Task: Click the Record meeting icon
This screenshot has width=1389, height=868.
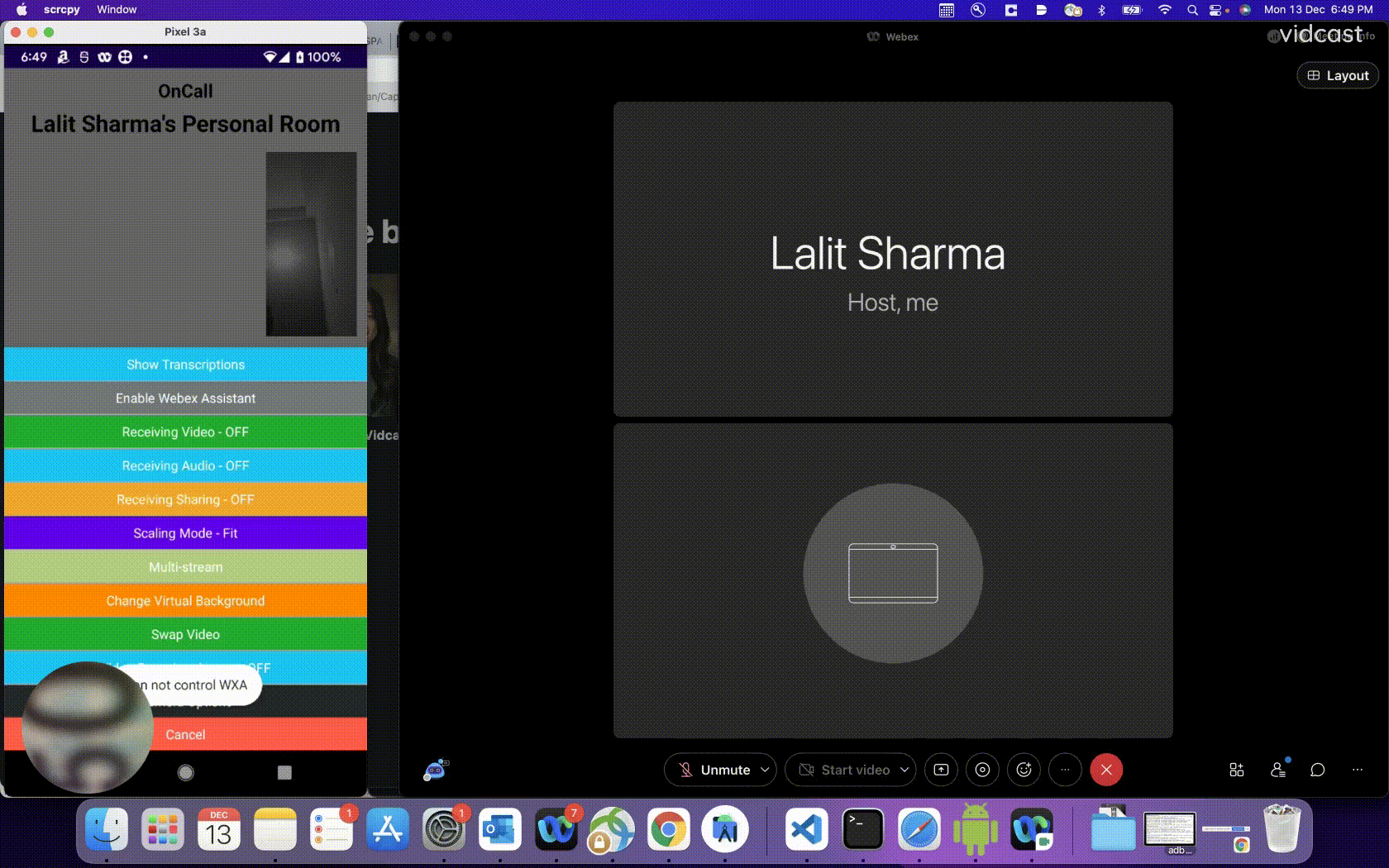Action: 982,770
